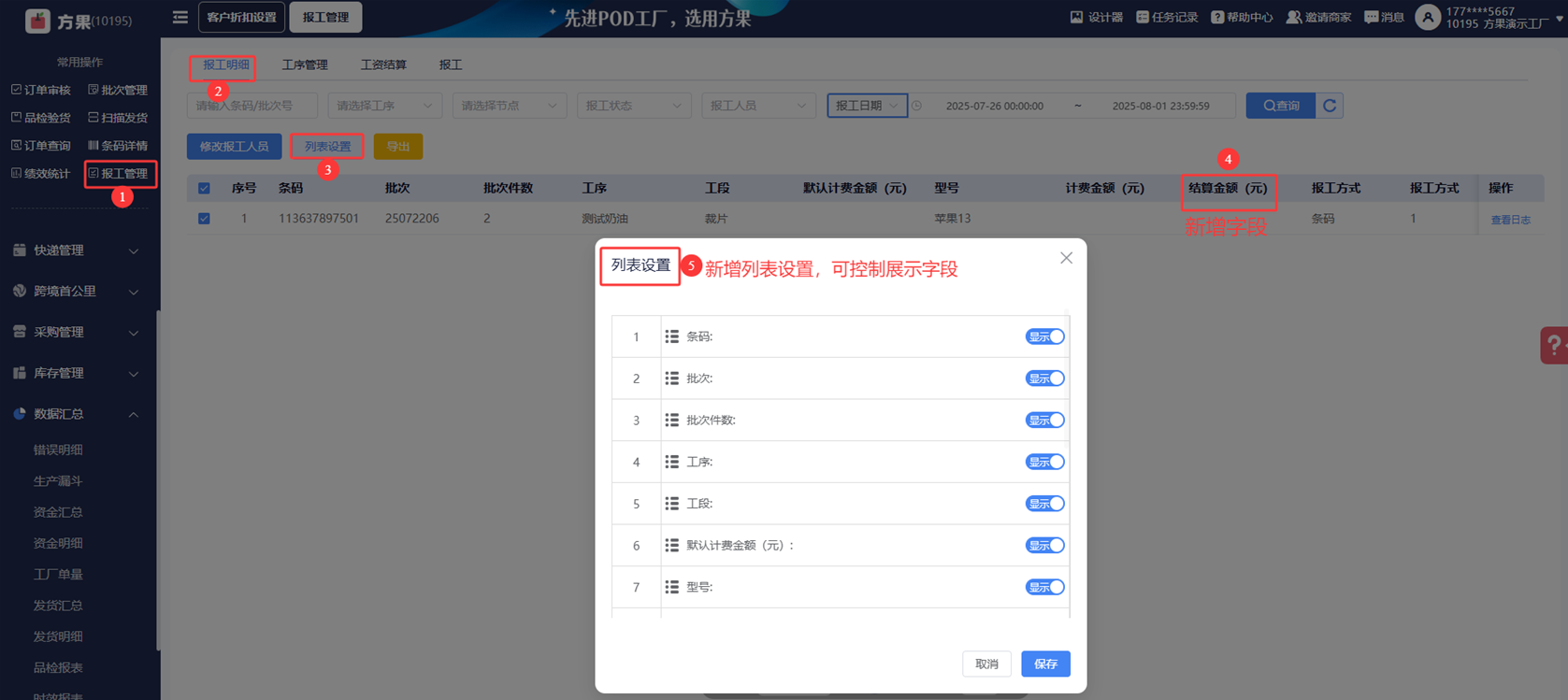Image resolution: width=1568 pixels, height=700 pixels.
Task: Click the 列表设置 button
Action: (x=327, y=147)
